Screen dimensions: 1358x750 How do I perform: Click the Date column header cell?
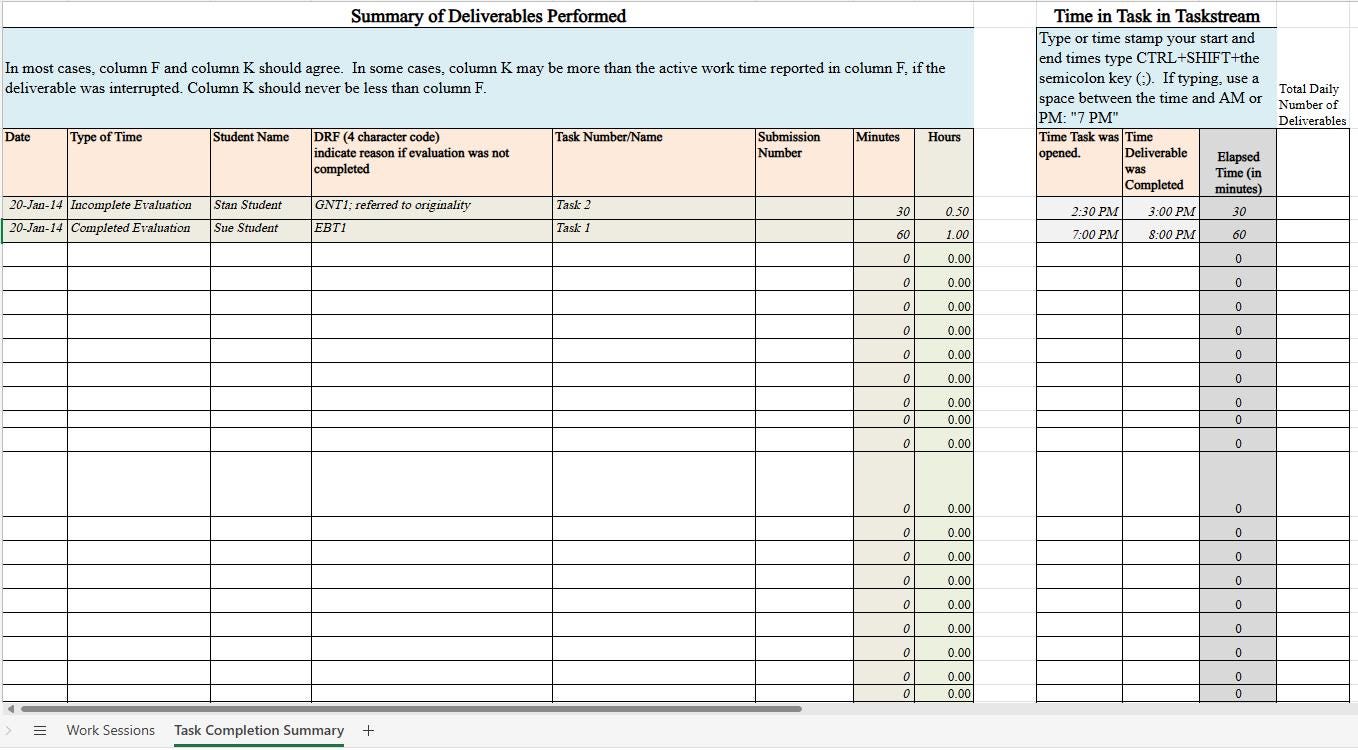tap(33, 162)
